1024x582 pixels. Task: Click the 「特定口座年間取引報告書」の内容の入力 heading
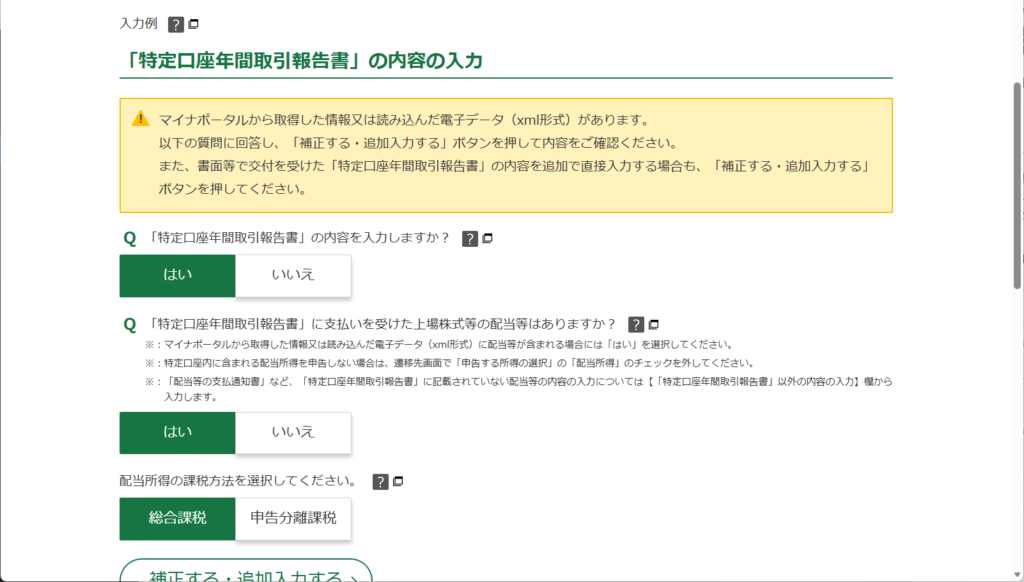(x=301, y=61)
